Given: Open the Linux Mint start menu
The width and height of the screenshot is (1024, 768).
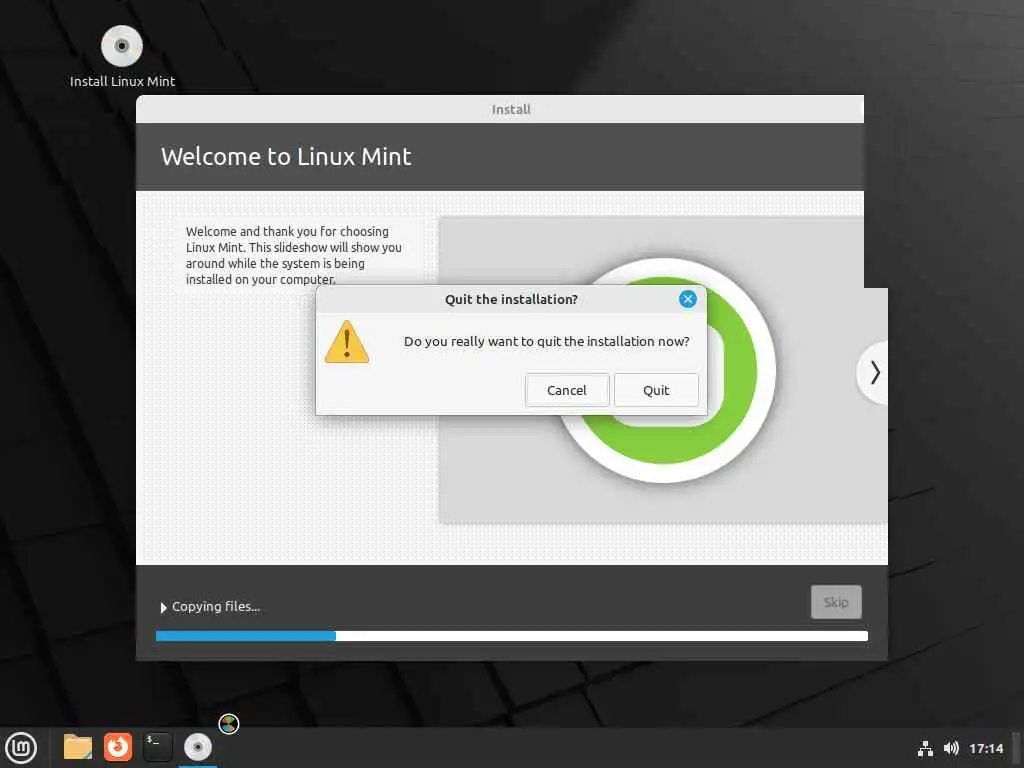Looking at the screenshot, I should pyautogui.click(x=21, y=748).
